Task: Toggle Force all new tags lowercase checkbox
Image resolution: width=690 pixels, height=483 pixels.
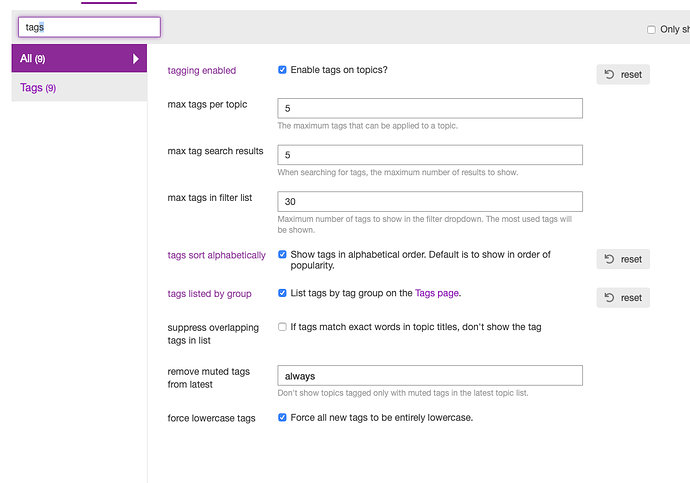Action: click(x=282, y=417)
